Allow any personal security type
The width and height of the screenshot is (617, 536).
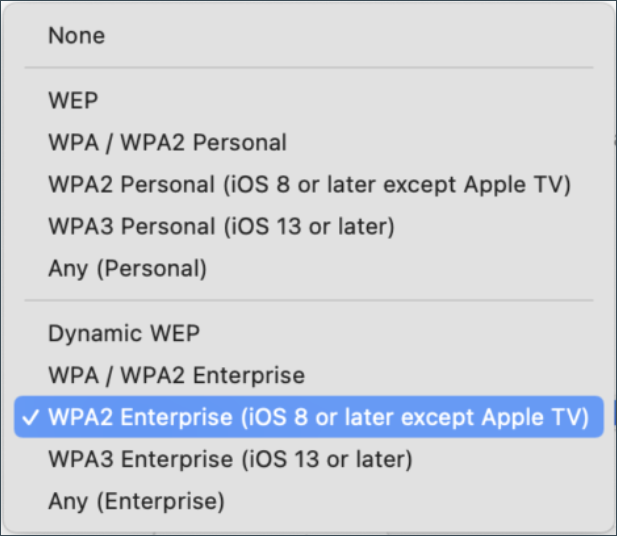point(127,268)
